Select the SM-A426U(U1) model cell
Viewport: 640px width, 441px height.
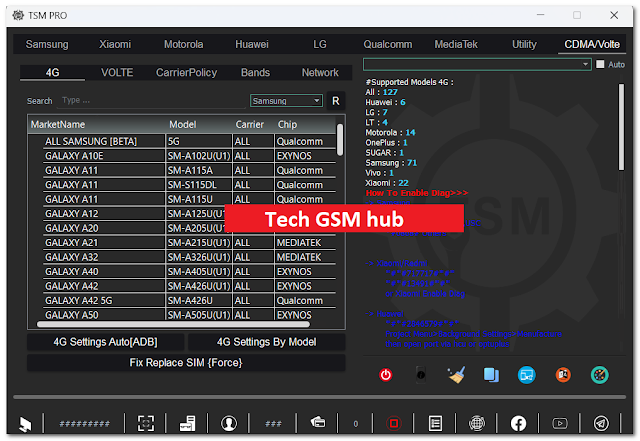point(199,286)
